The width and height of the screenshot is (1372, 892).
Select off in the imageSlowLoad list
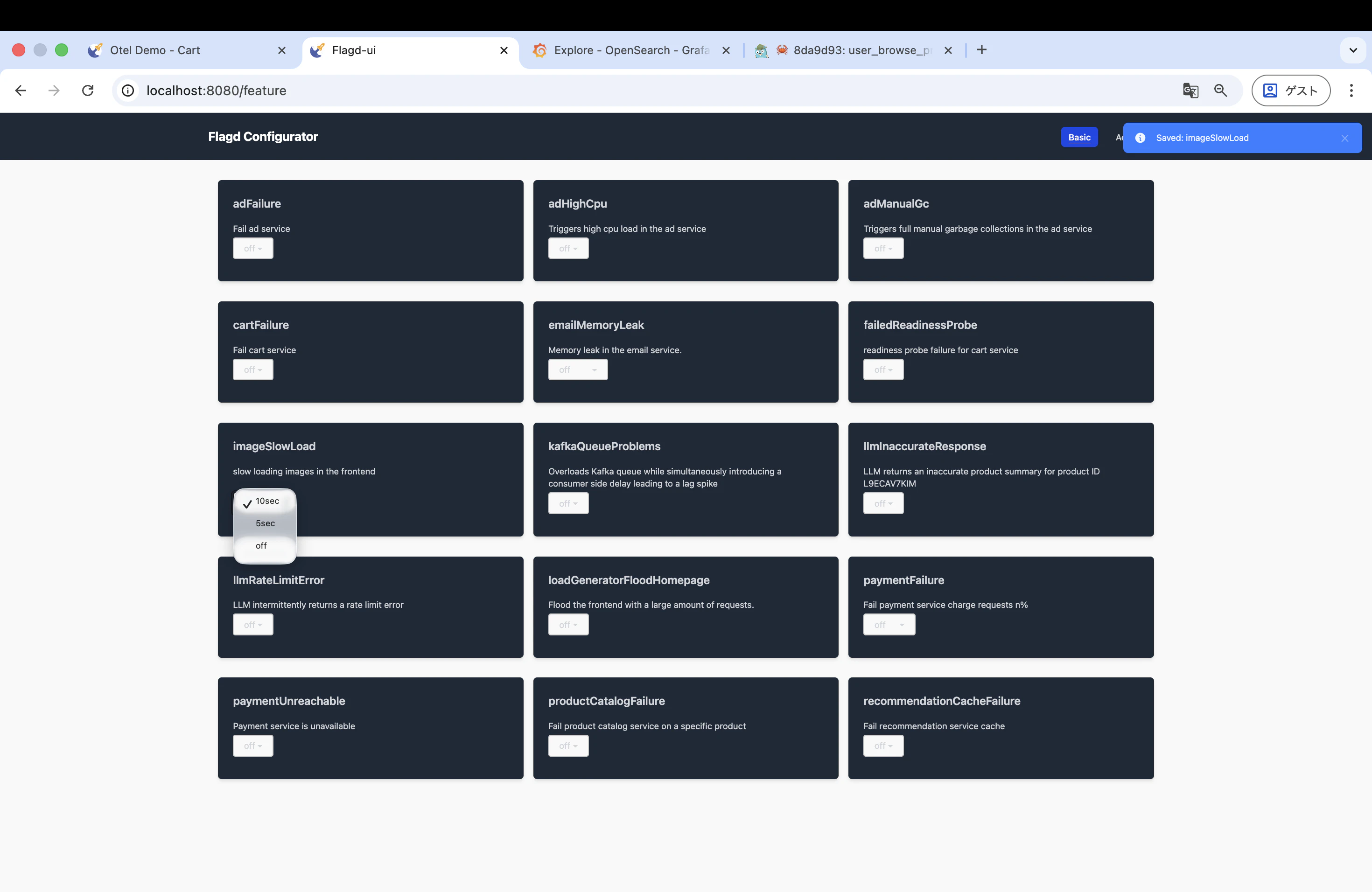[x=261, y=546]
